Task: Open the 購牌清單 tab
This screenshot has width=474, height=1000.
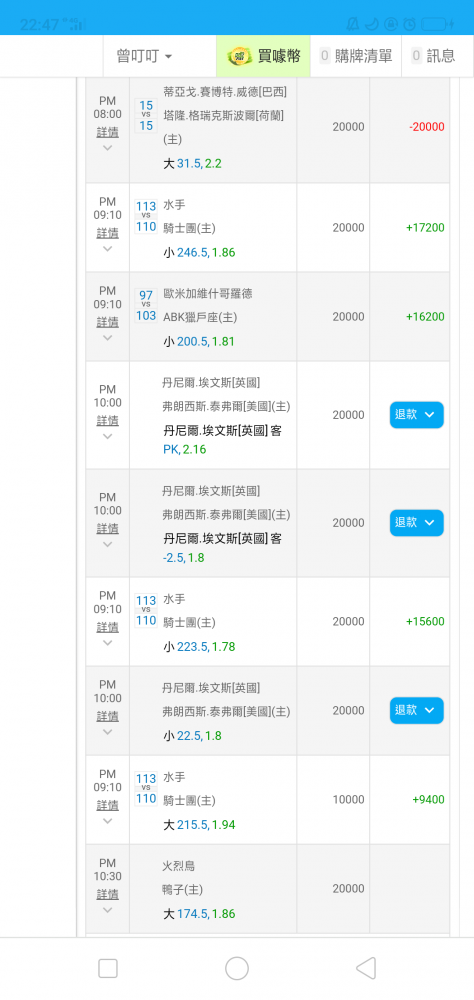Action: [356, 56]
